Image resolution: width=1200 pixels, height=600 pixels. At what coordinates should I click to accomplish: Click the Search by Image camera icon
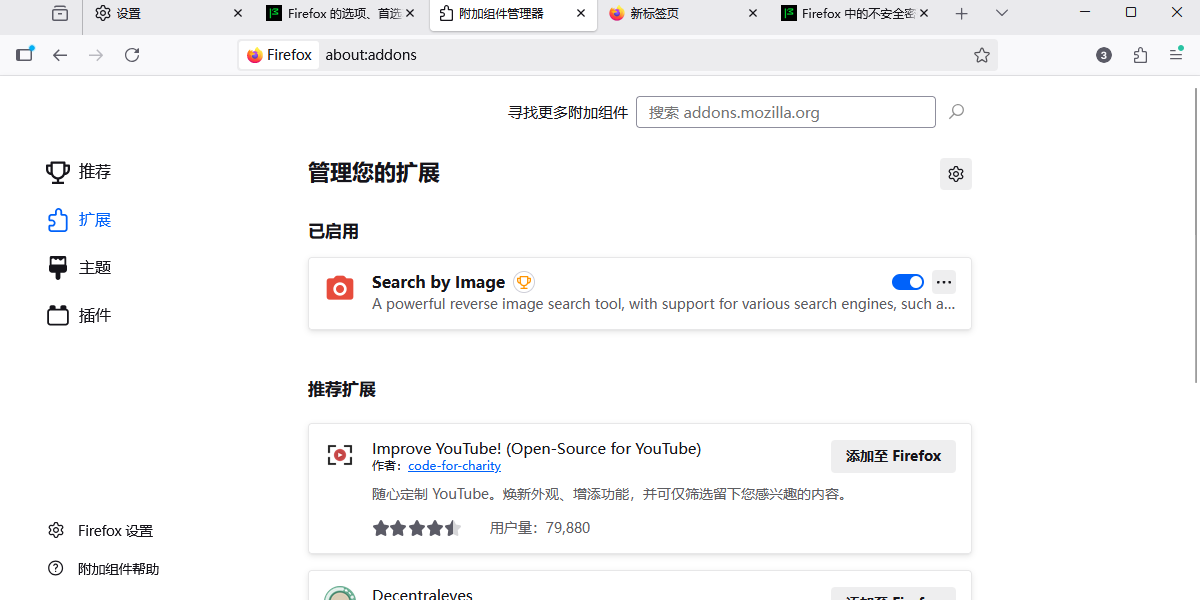[340, 288]
